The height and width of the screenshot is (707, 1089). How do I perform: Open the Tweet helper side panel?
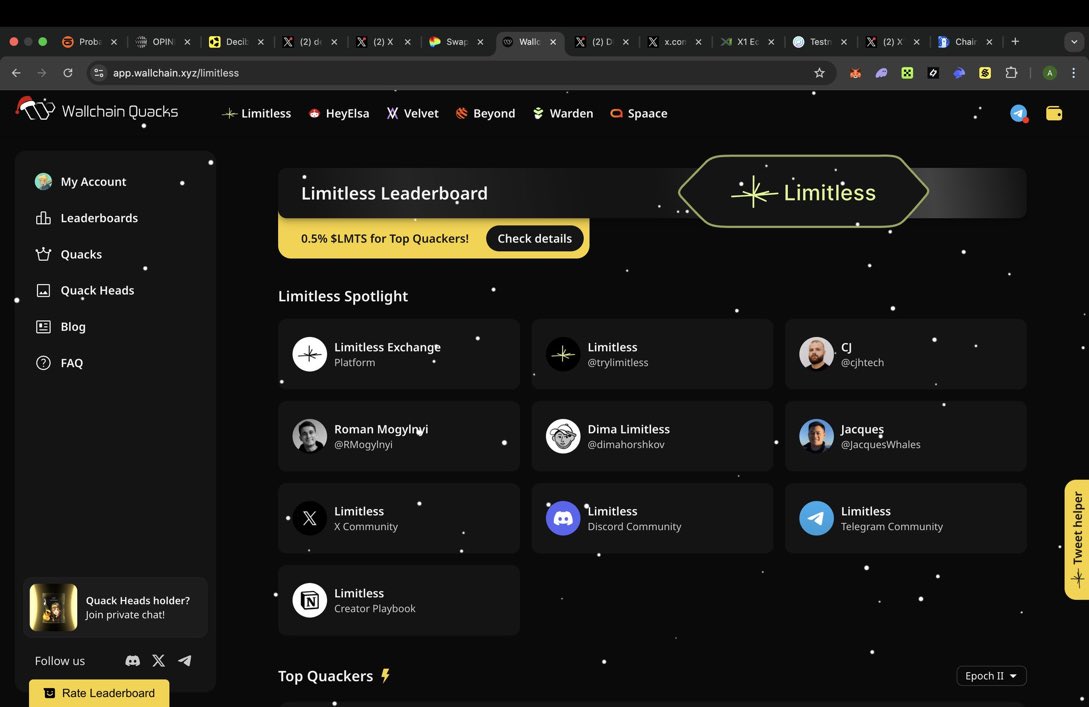pos(1076,539)
